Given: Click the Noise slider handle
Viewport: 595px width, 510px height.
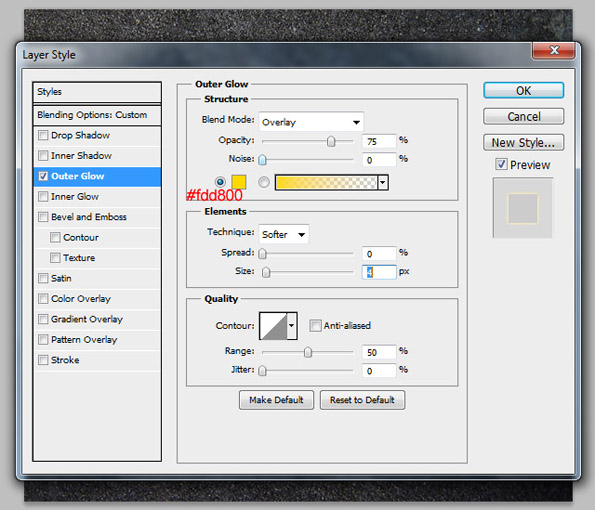Looking at the screenshot, I should click(262, 160).
